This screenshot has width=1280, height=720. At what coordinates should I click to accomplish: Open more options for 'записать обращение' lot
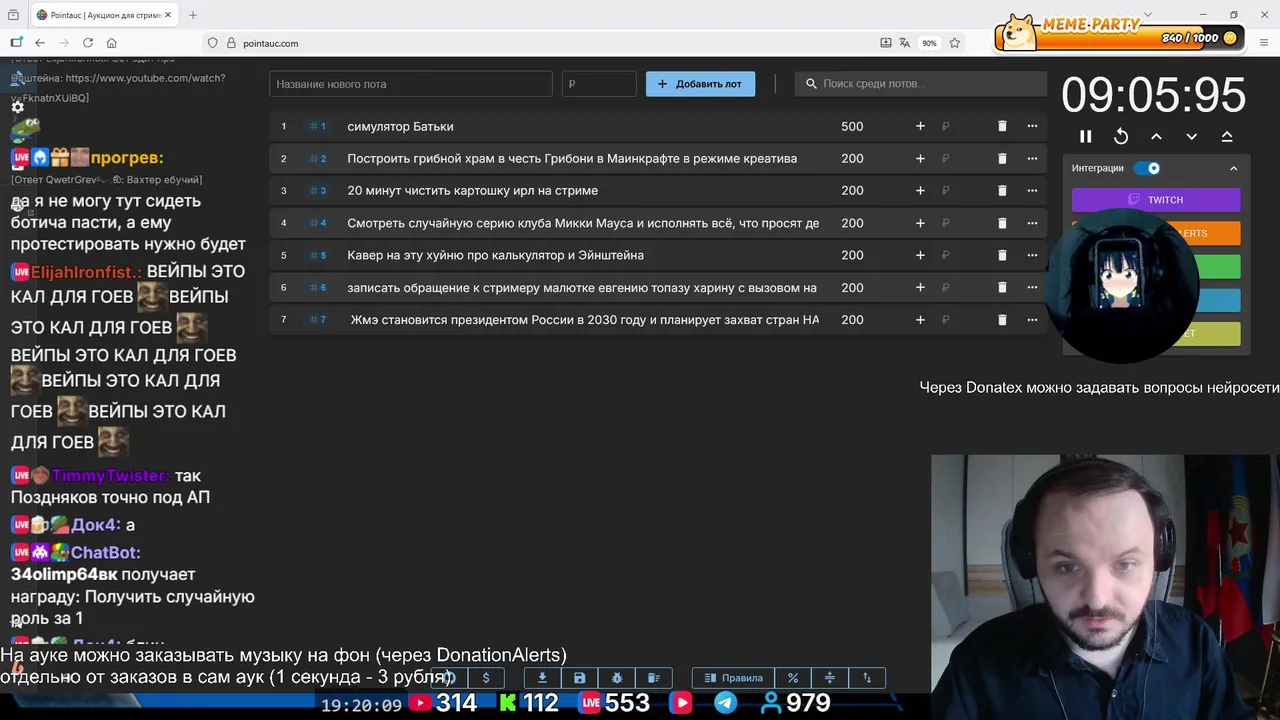(x=1032, y=287)
